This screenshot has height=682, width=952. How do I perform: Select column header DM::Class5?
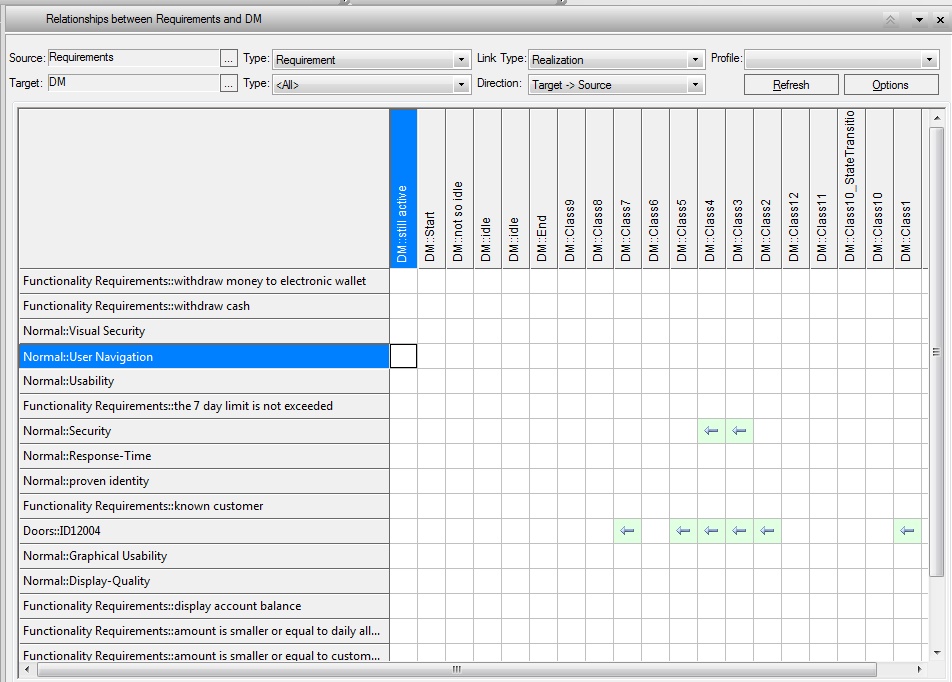(x=683, y=188)
